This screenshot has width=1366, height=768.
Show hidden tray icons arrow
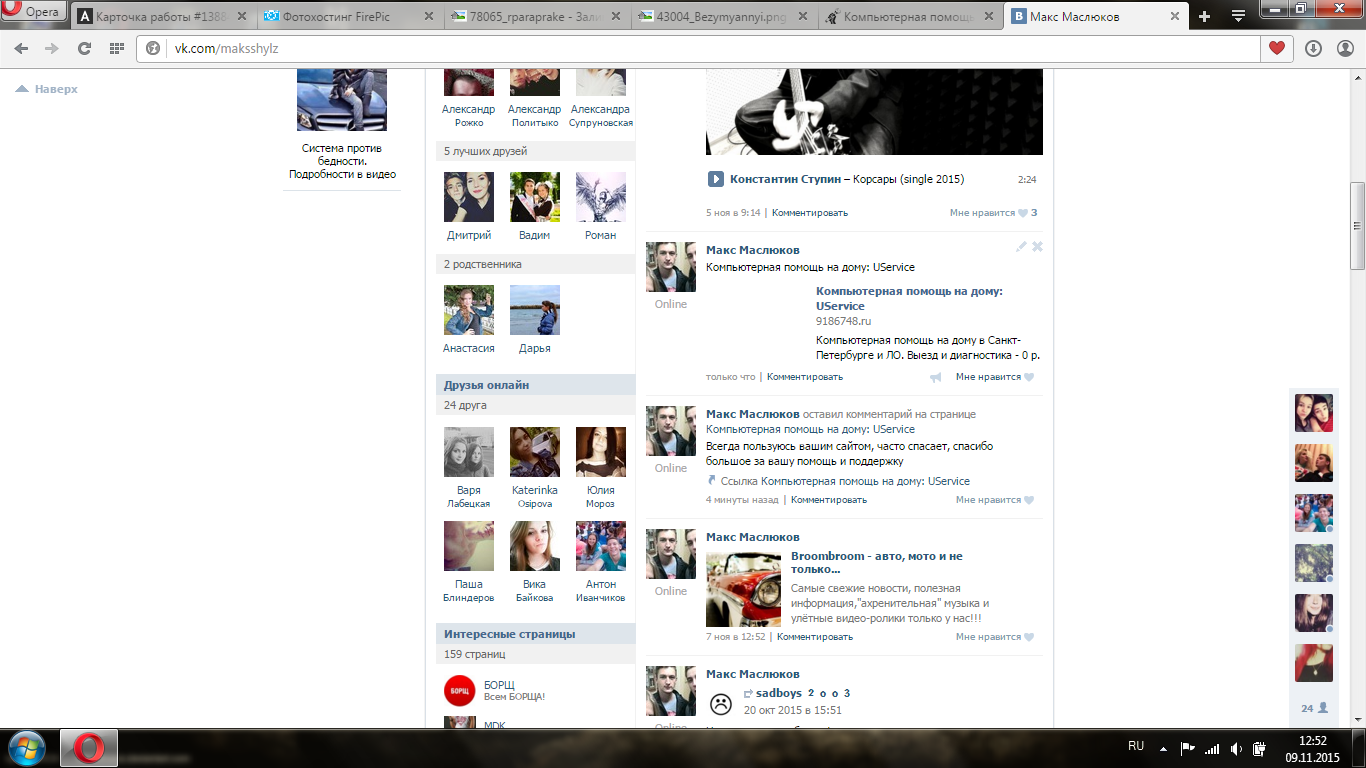[1163, 748]
